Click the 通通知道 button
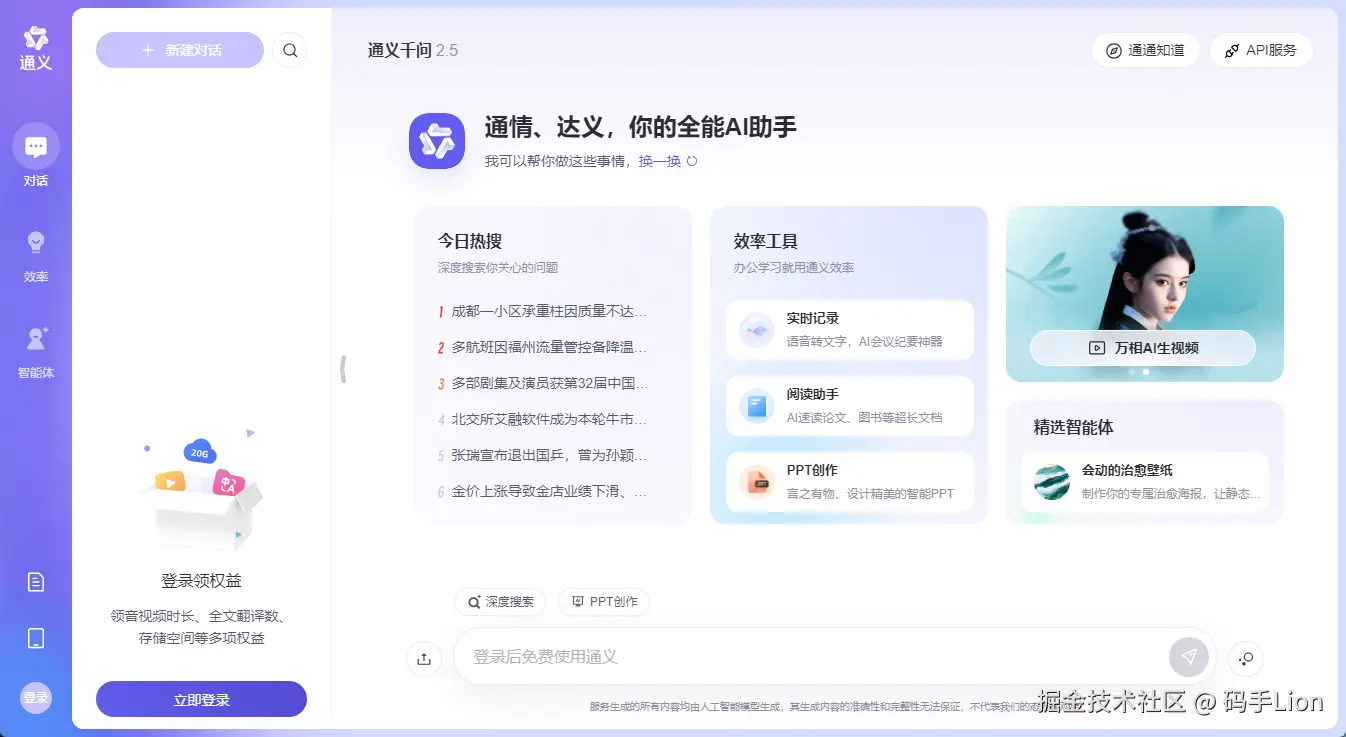 point(1146,50)
